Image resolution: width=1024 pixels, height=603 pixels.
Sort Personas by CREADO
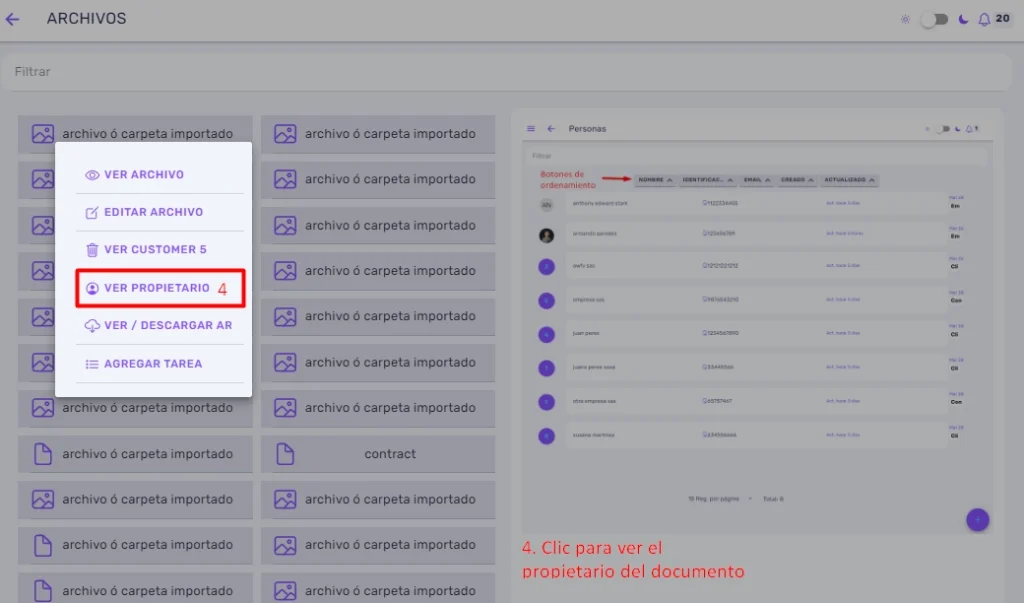coord(797,180)
